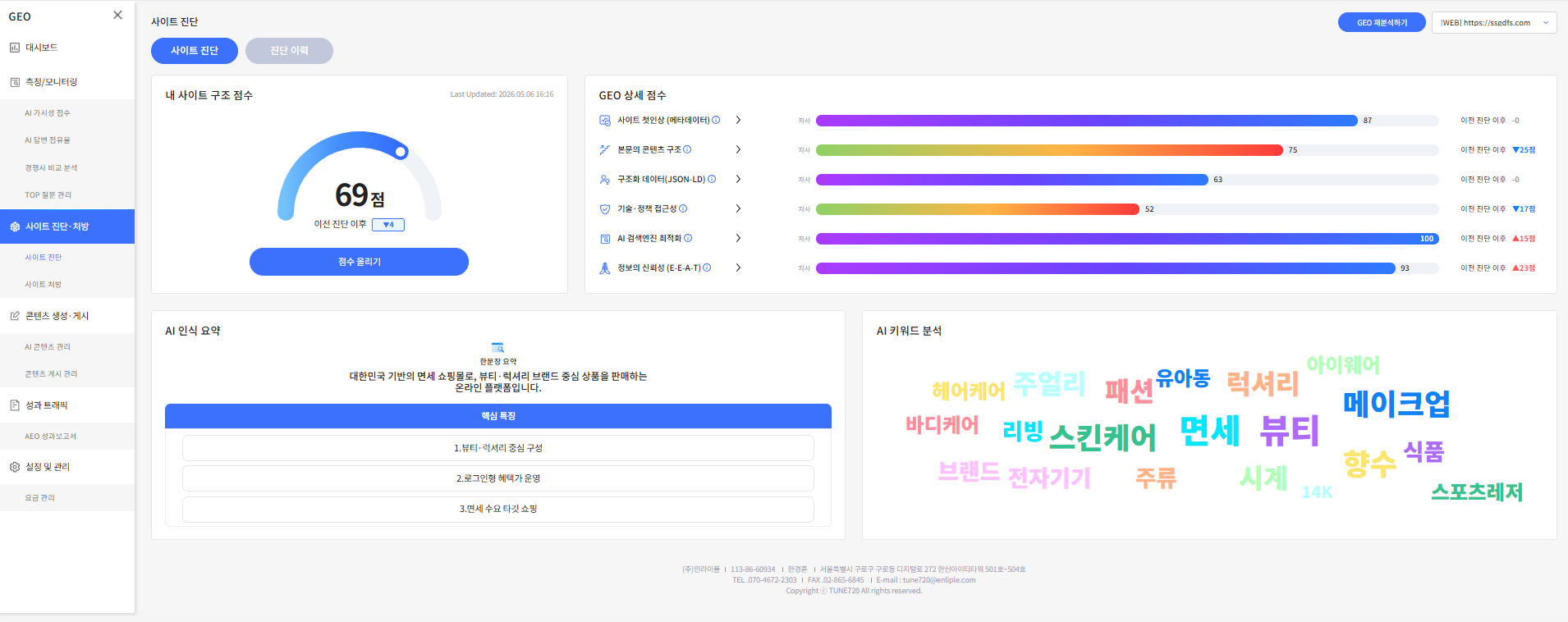Viewport: 1568px width, 622px height.
Task: Click the 설정 및 관리 gear icon
Action: coord(15,467)
